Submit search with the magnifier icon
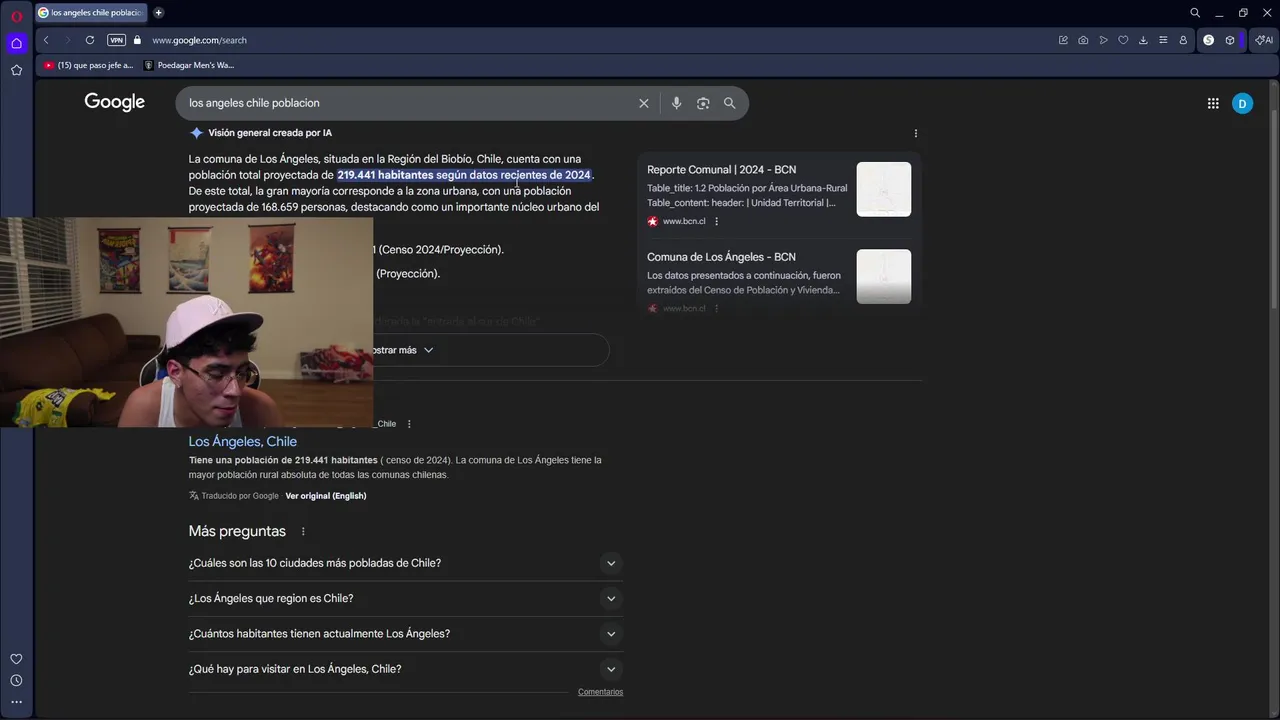The width and height of the screenshot is (1280, 720). click(729, 103)
